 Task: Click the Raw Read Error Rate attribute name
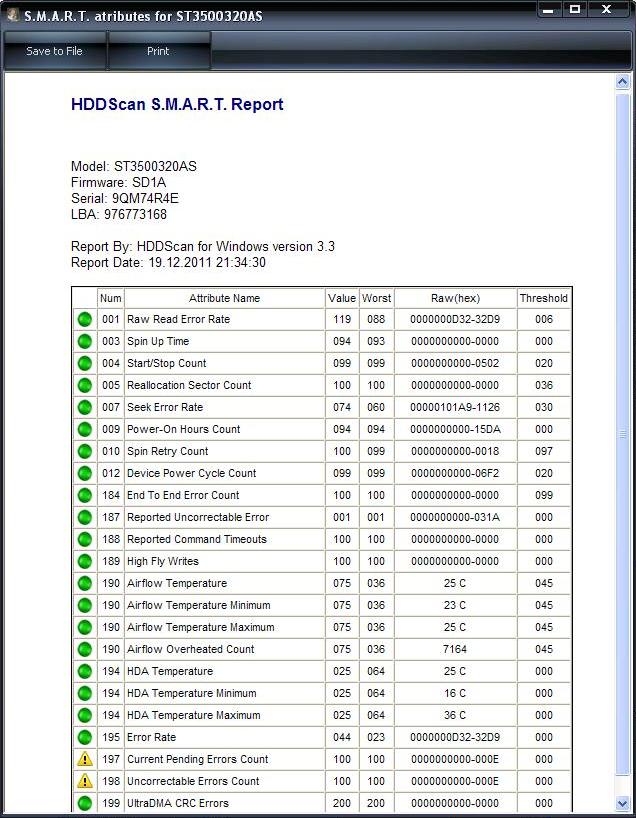[178, 319]
